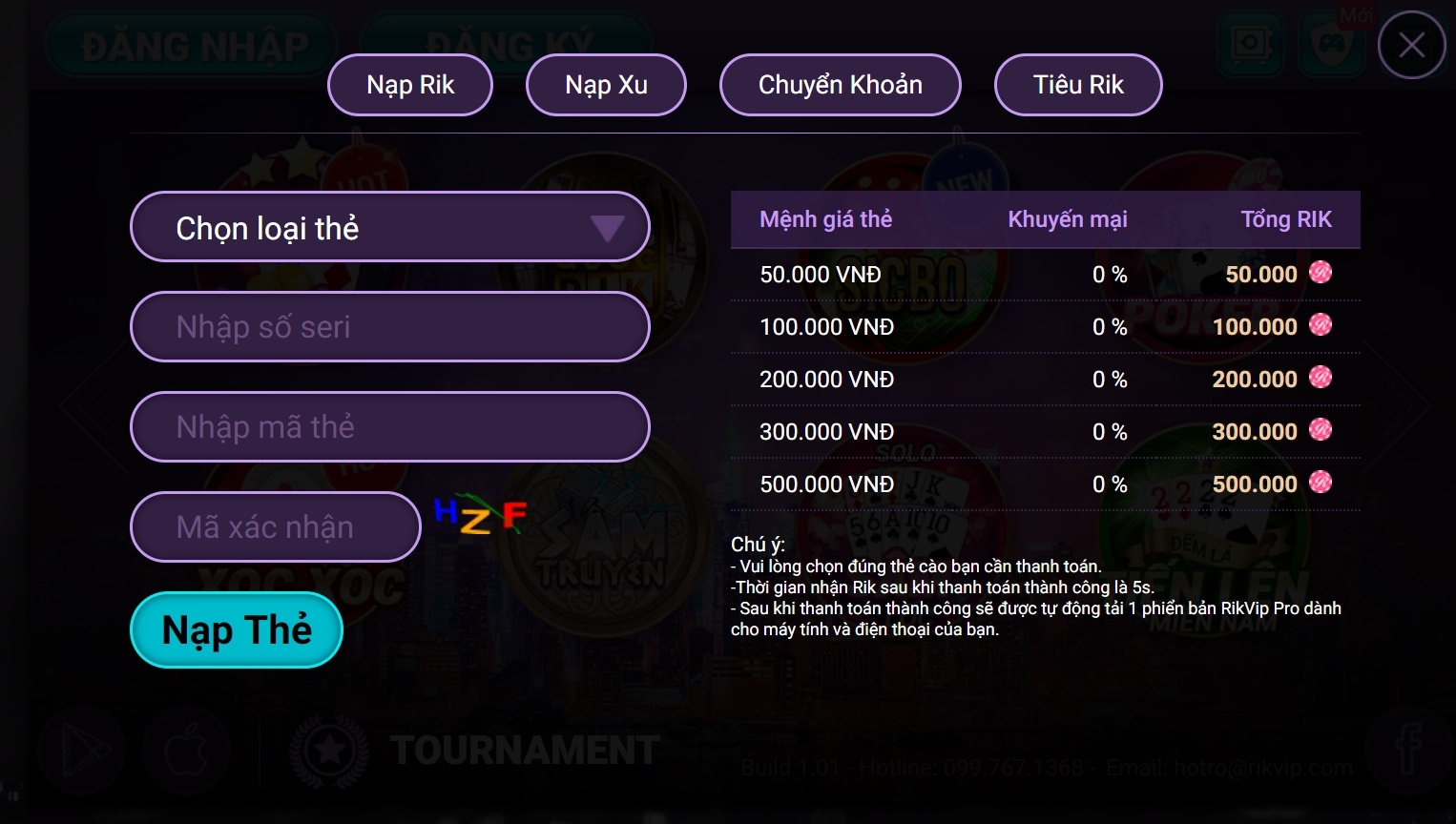
Task: Click the Rik chip icon beside 500.000
Action: 1321,483
